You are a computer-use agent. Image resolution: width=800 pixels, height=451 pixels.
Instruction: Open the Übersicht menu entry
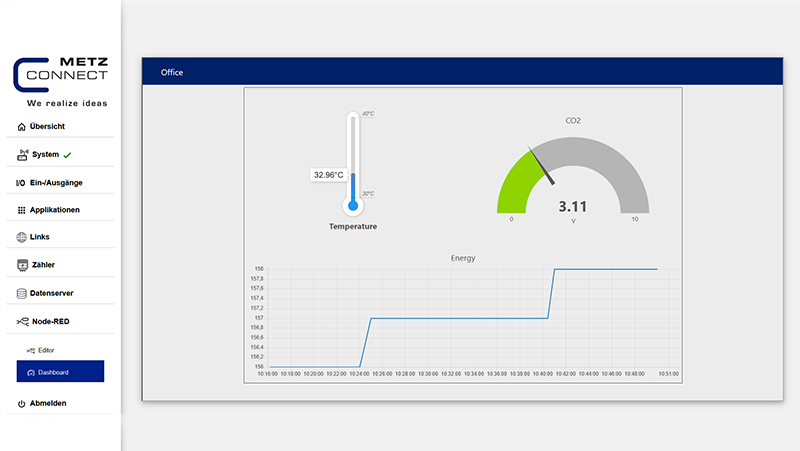[x=47, y=127]
